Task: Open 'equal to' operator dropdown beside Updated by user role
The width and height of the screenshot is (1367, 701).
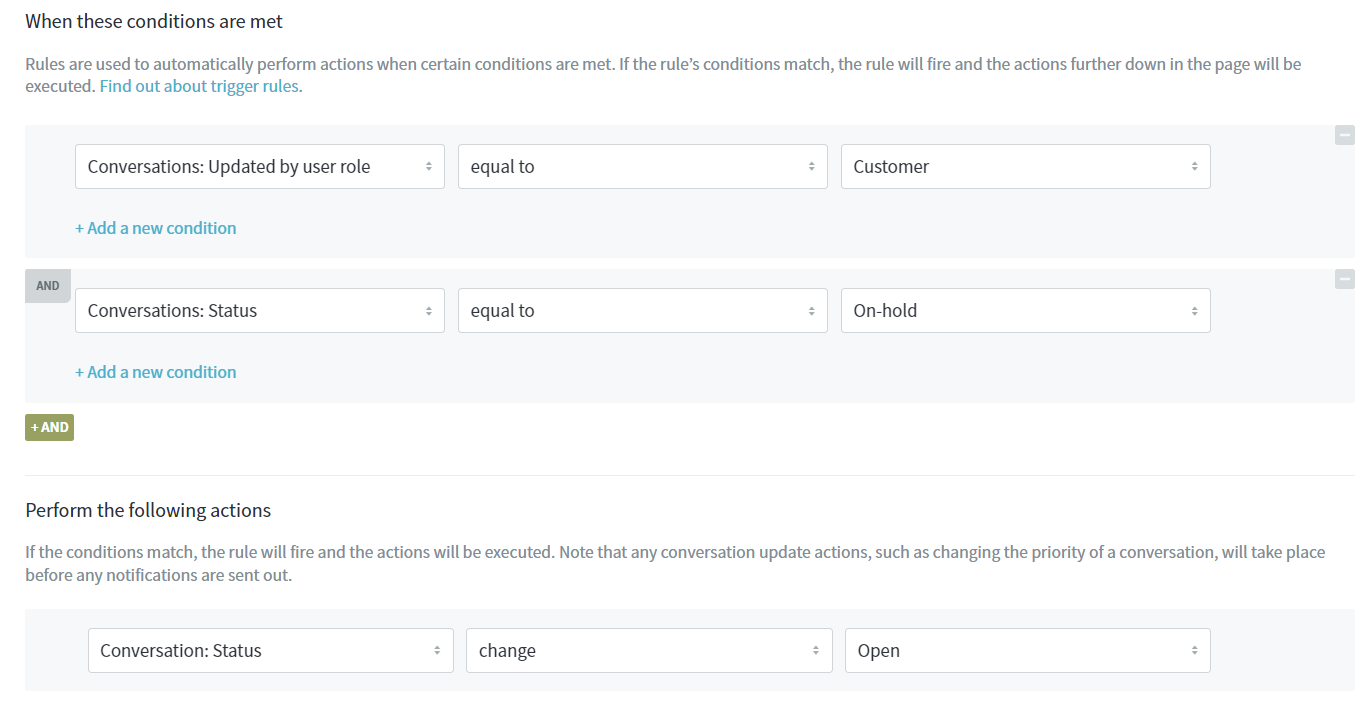Action: [x=642, y=167]
